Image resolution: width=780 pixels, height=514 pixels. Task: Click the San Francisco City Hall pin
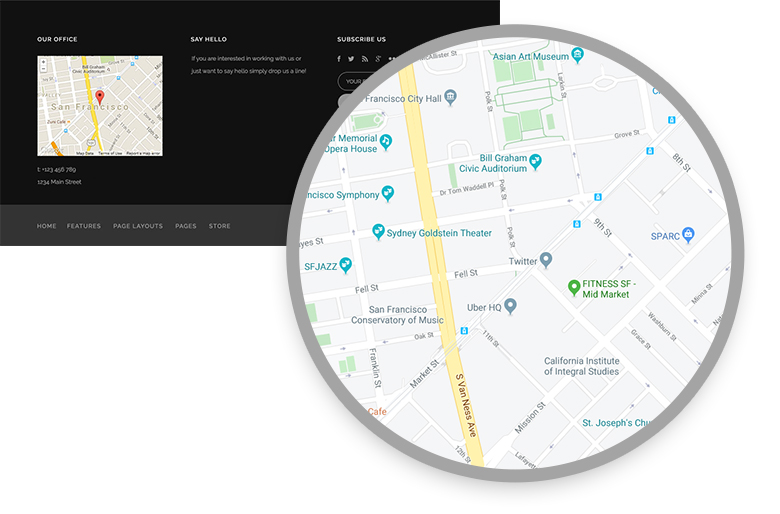click(x=450, y=97)
